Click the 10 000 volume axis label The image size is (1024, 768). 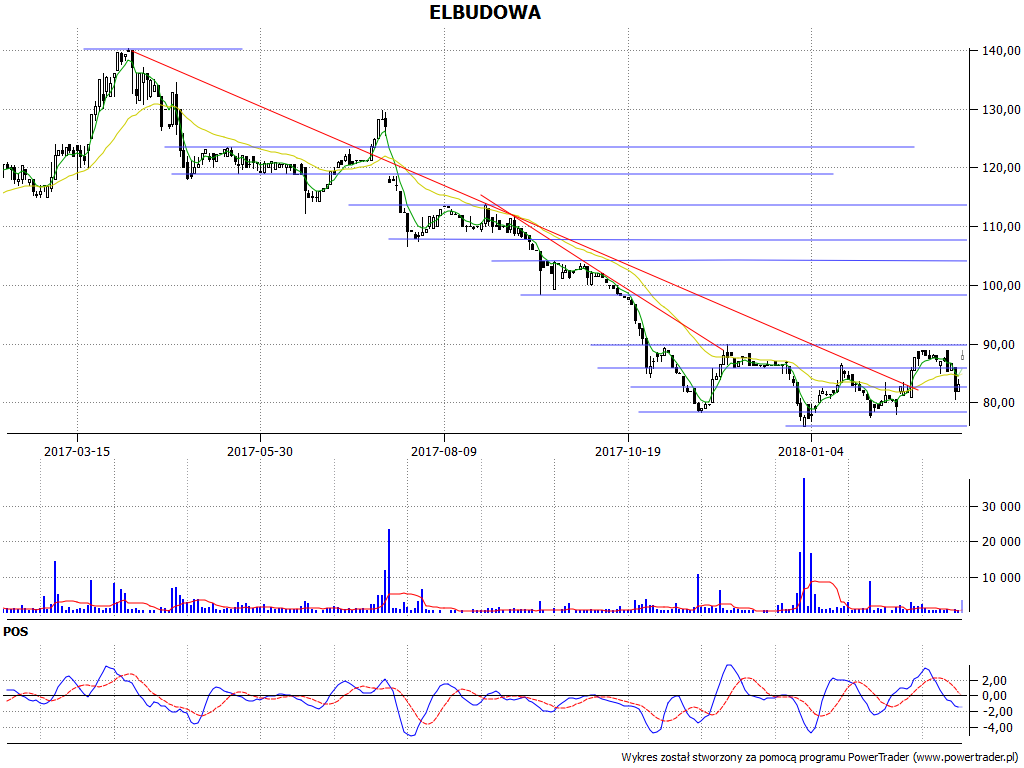click(1001, 577)
